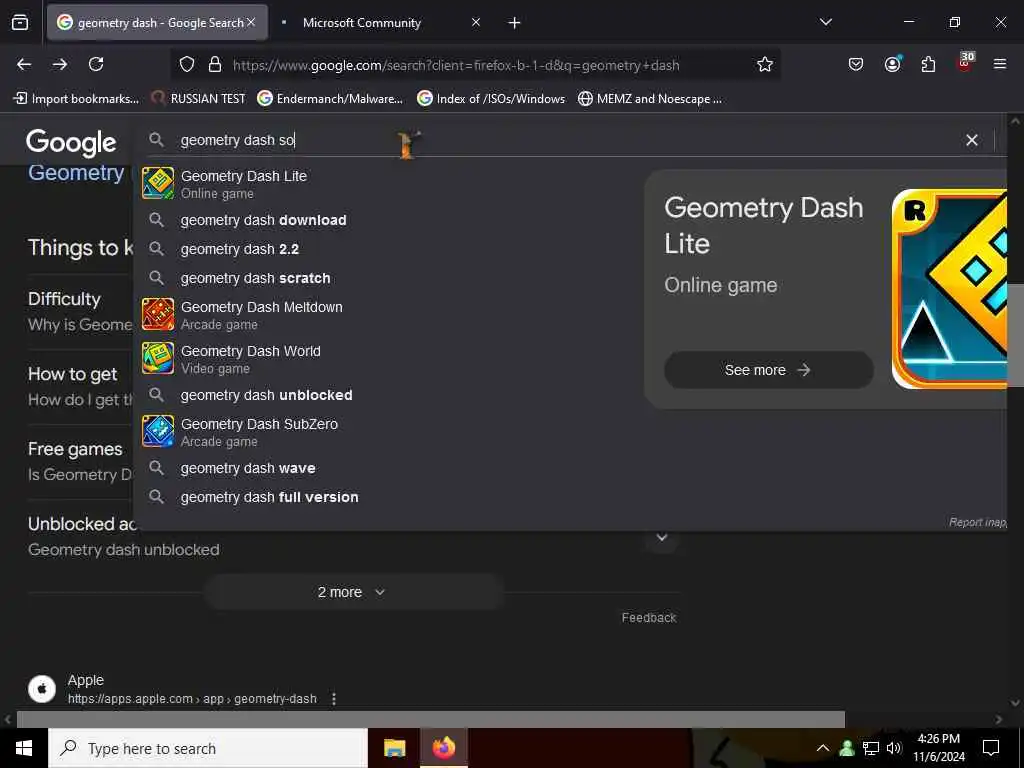
Task: Reload the current page
Action: pyautogui.click(x=96, y=64)
